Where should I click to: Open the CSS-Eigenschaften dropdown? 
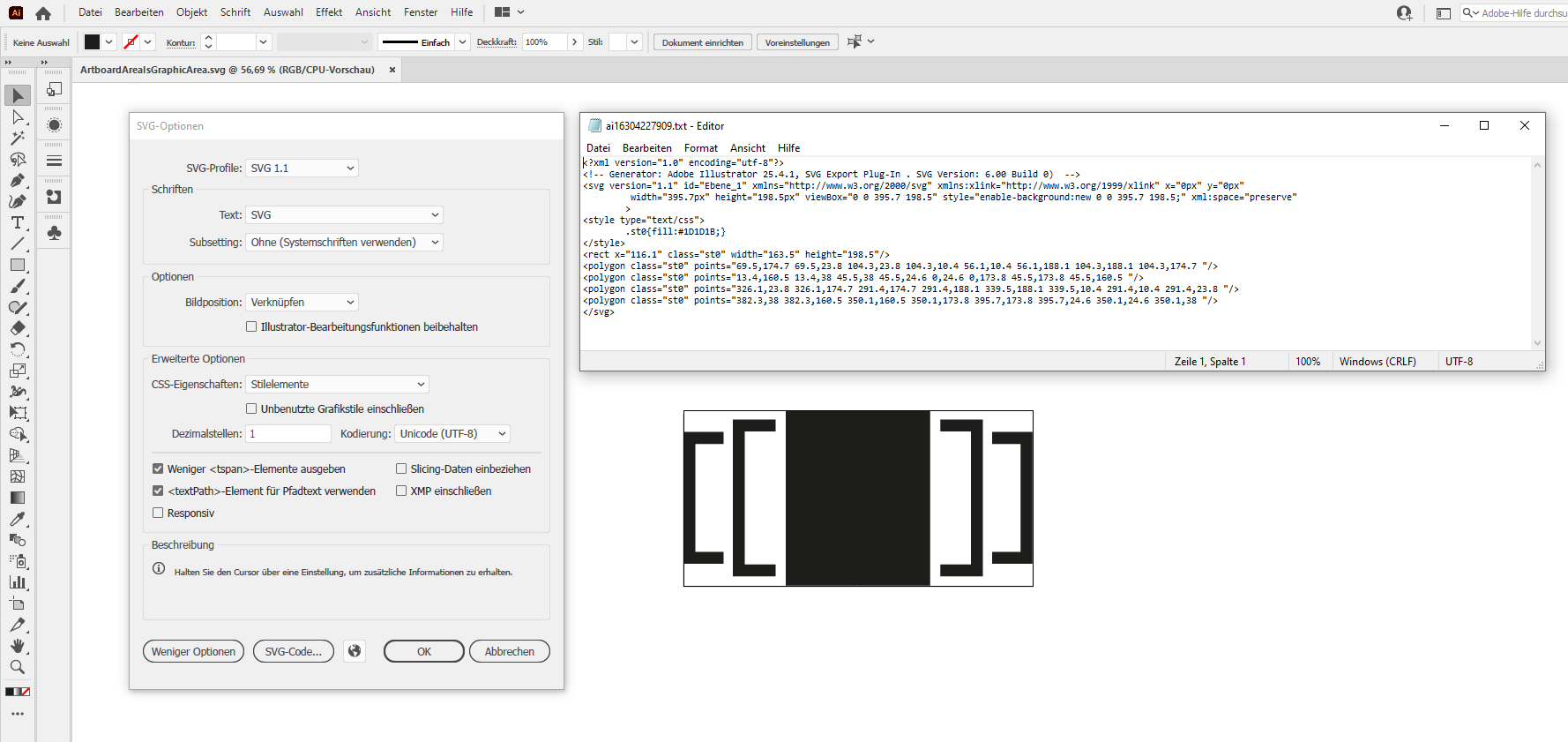click(x=337, y=384)
